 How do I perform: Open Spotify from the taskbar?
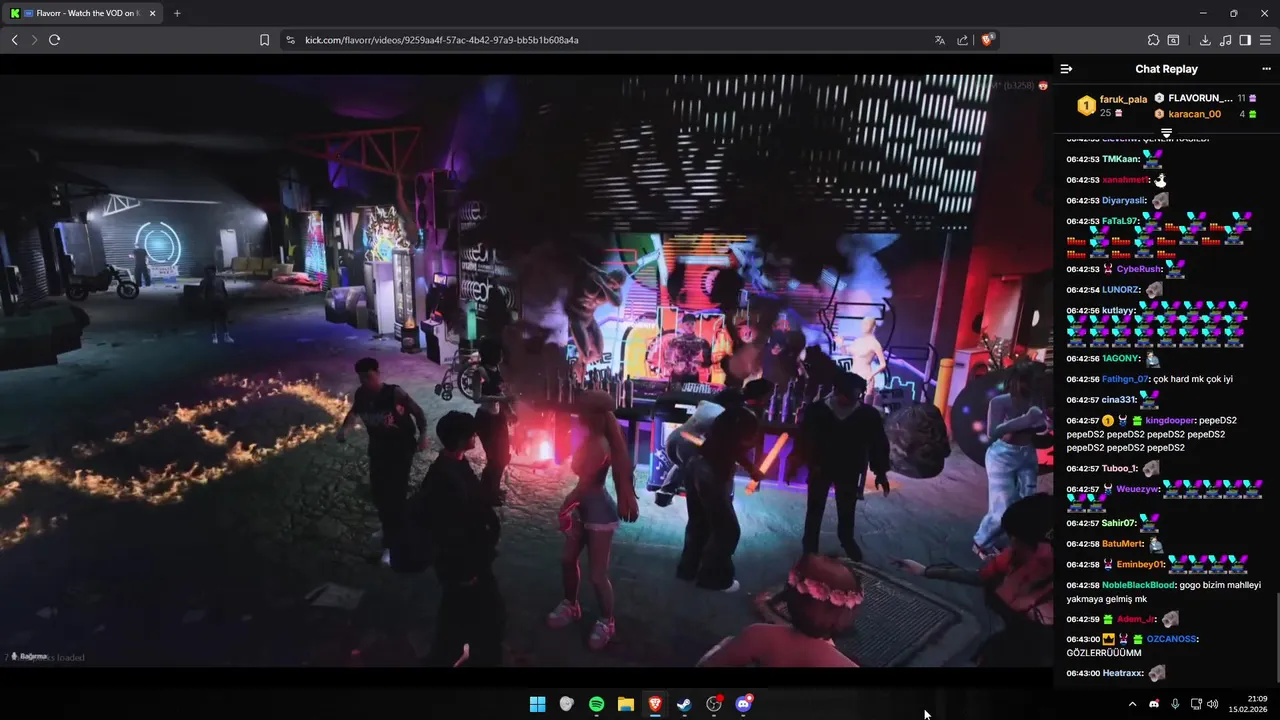(596, 704)
